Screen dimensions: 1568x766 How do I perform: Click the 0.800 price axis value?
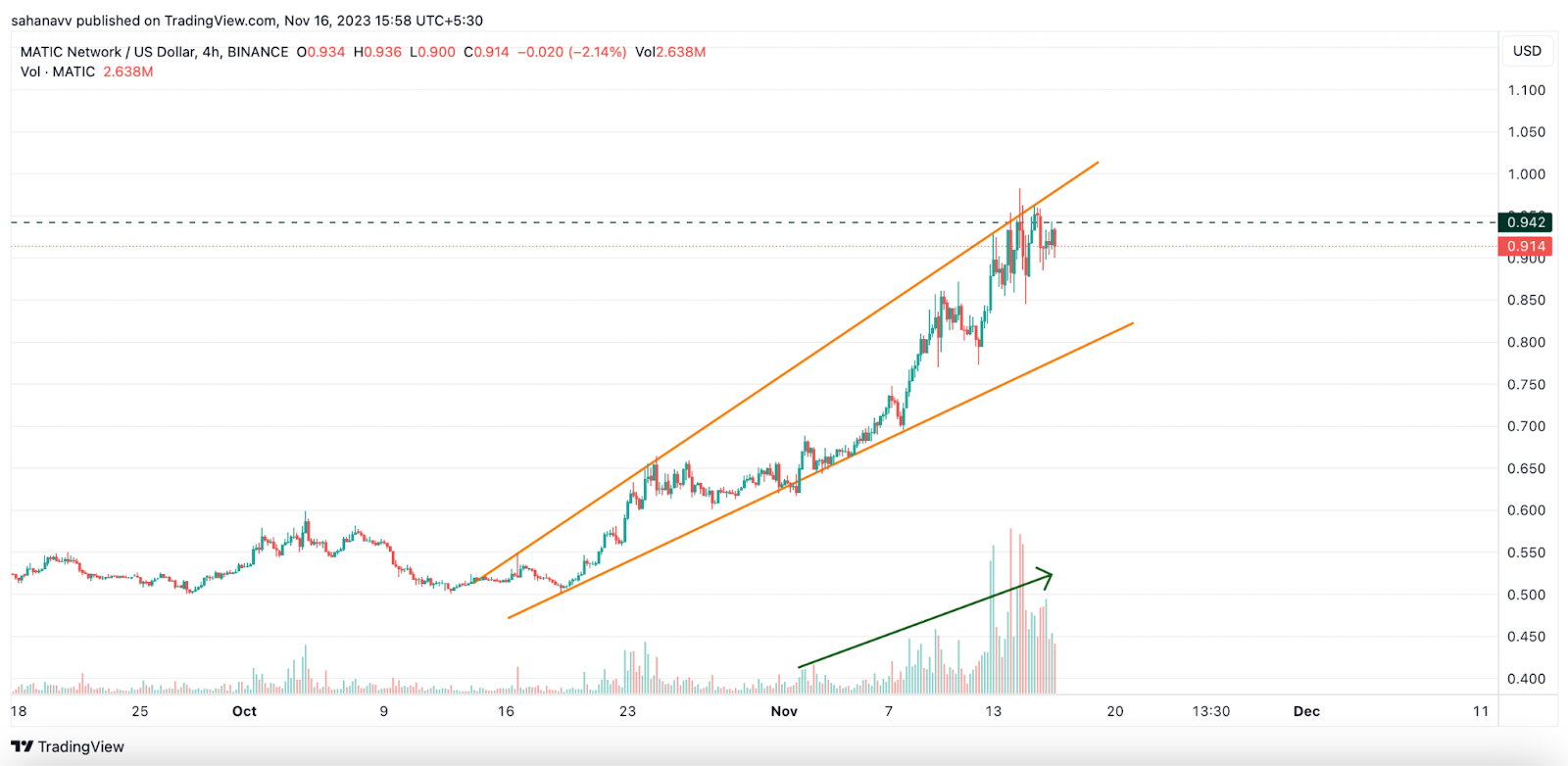click(x=1526, y=343)
